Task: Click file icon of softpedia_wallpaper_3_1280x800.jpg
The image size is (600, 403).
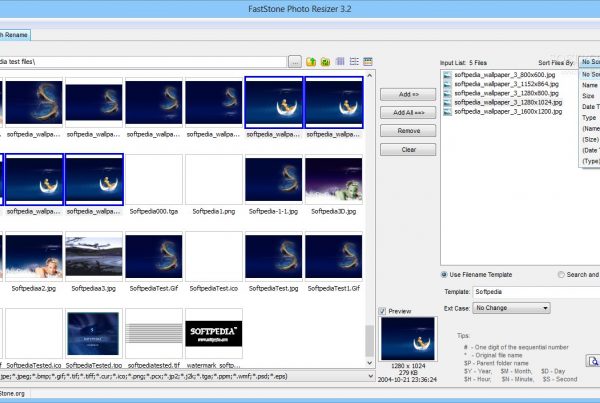Action: (447, 93)
